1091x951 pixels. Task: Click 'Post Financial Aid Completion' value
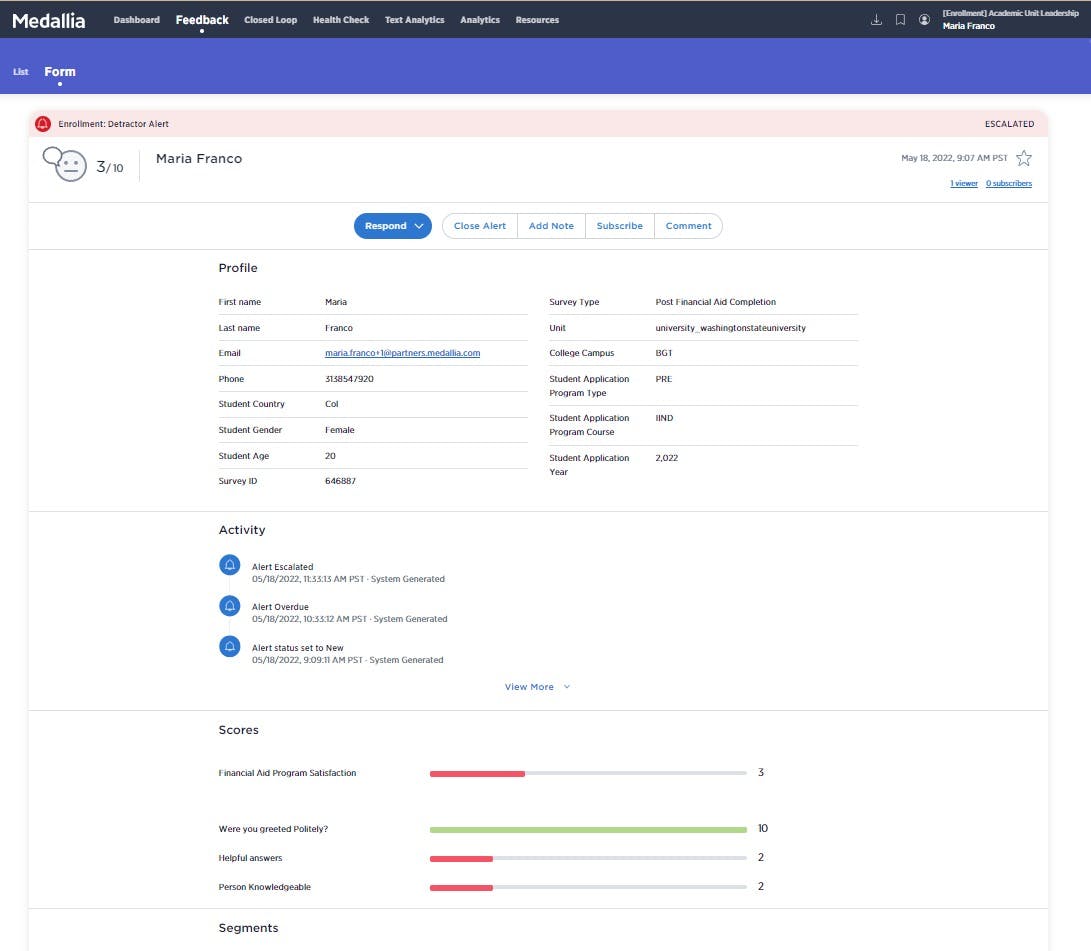click(x=715, y=302)
